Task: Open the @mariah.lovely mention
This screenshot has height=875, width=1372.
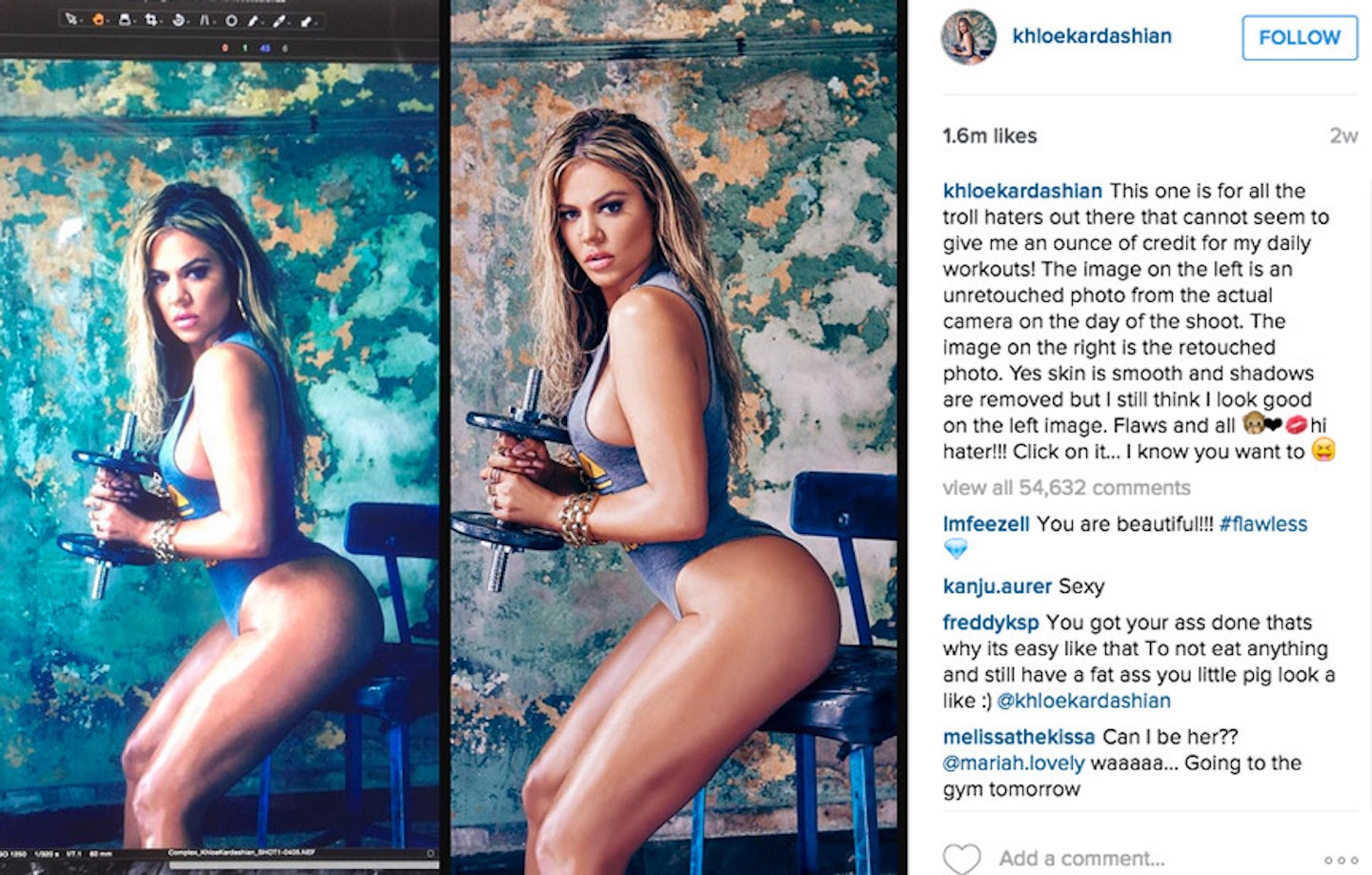Action: pos(1014,763)
